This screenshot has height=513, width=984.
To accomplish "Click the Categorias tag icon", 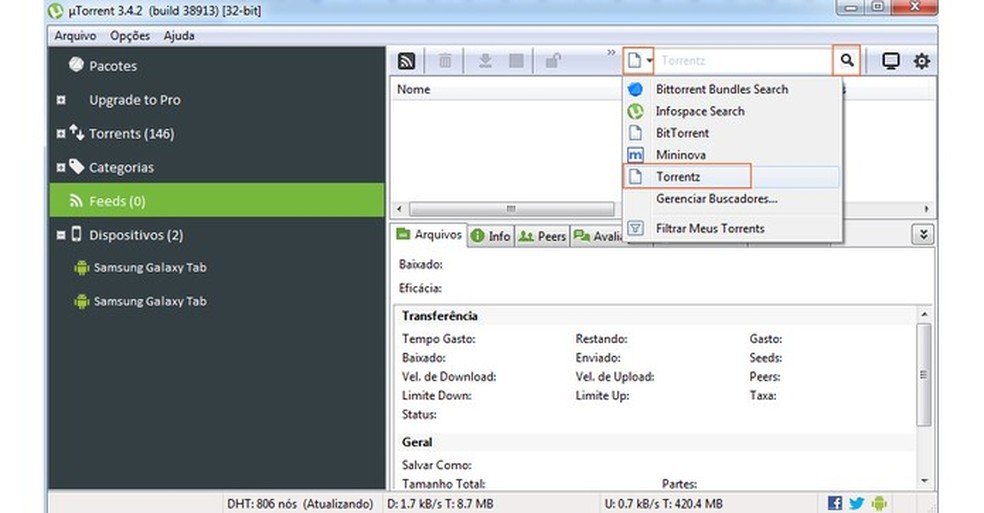I will pos(77,166).
